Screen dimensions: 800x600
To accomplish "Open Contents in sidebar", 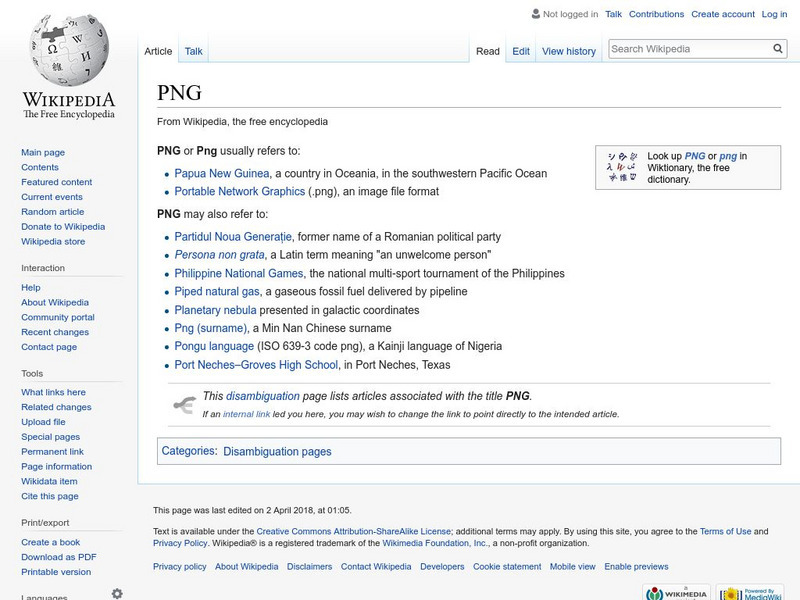I will coord(40,167).
